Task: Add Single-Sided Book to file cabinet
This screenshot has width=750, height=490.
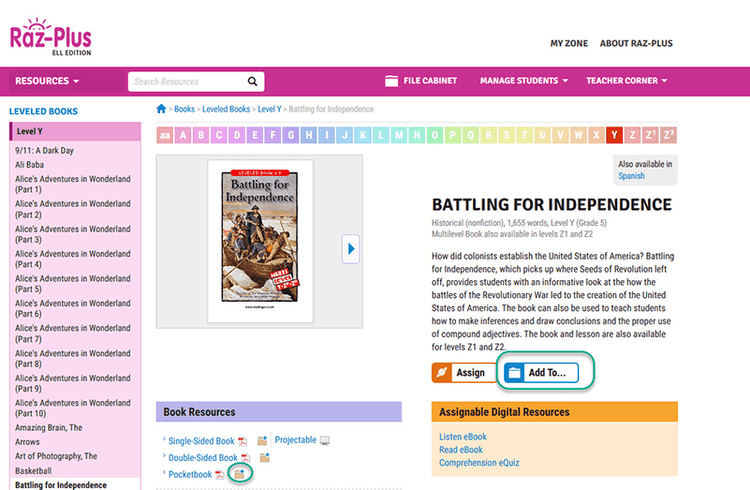Action: (x=262, y=441)
